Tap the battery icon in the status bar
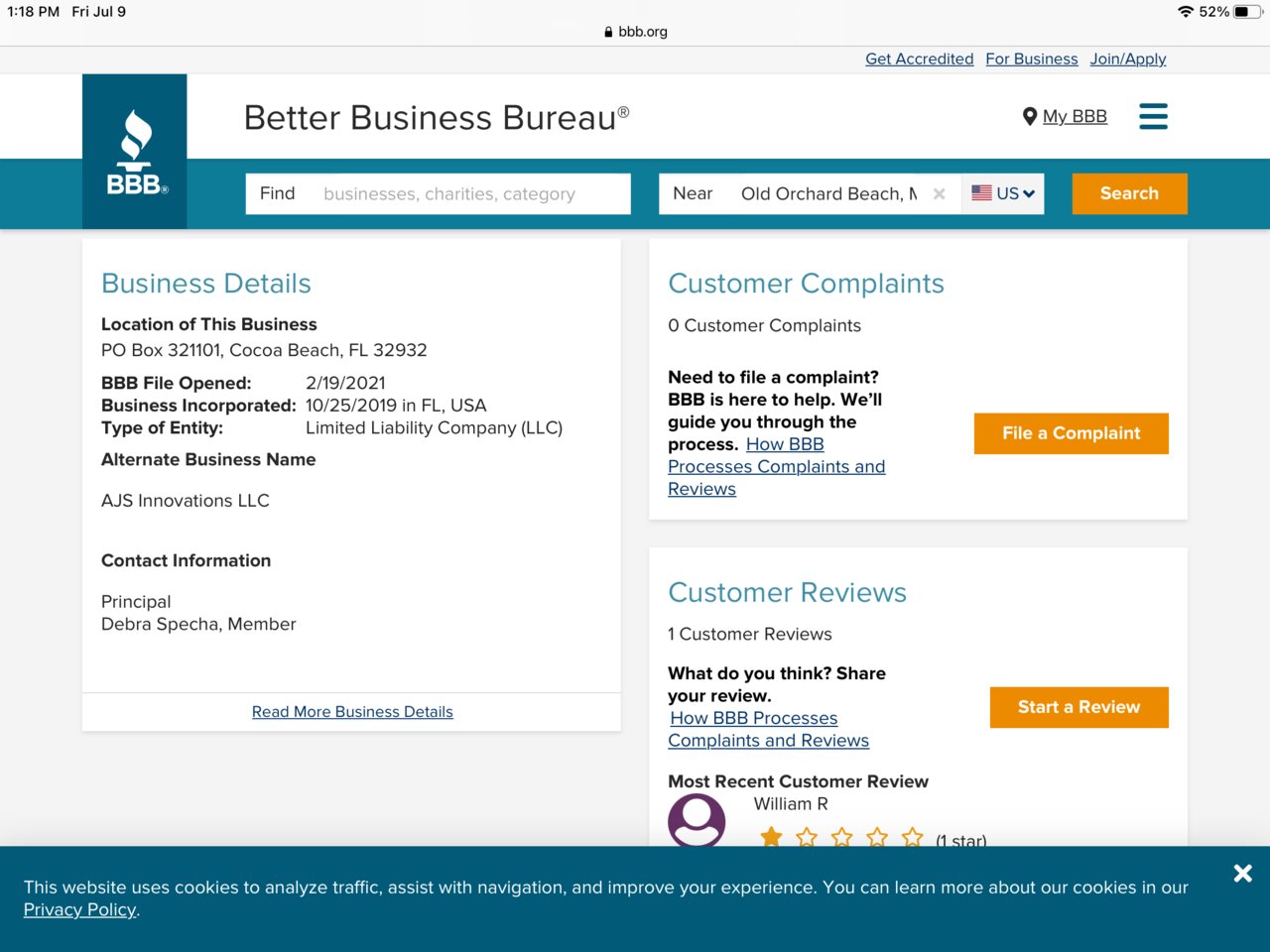1270x952 pixels. click(1247, 12)
